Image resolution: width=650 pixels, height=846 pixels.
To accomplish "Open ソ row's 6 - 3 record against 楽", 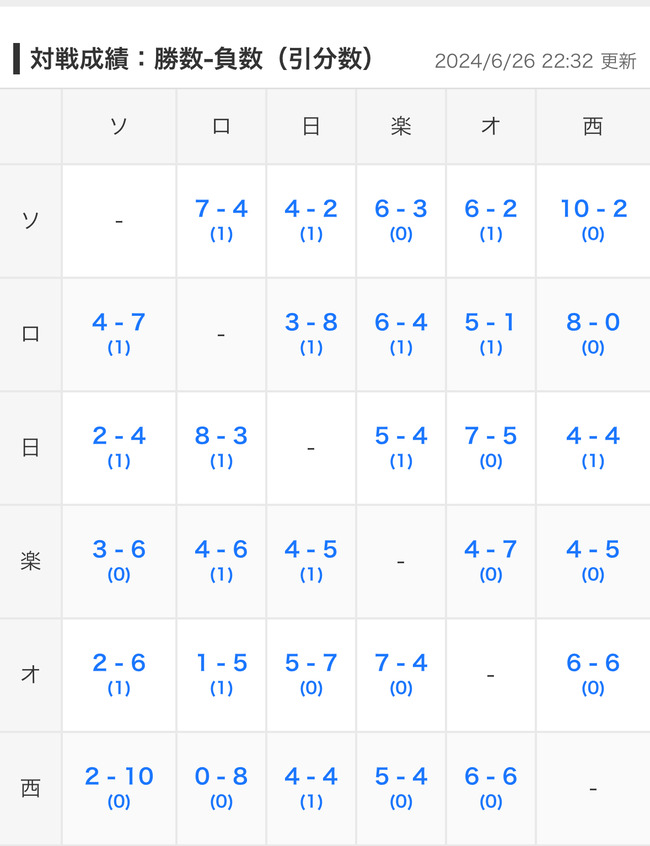I will tap(401, 209).
